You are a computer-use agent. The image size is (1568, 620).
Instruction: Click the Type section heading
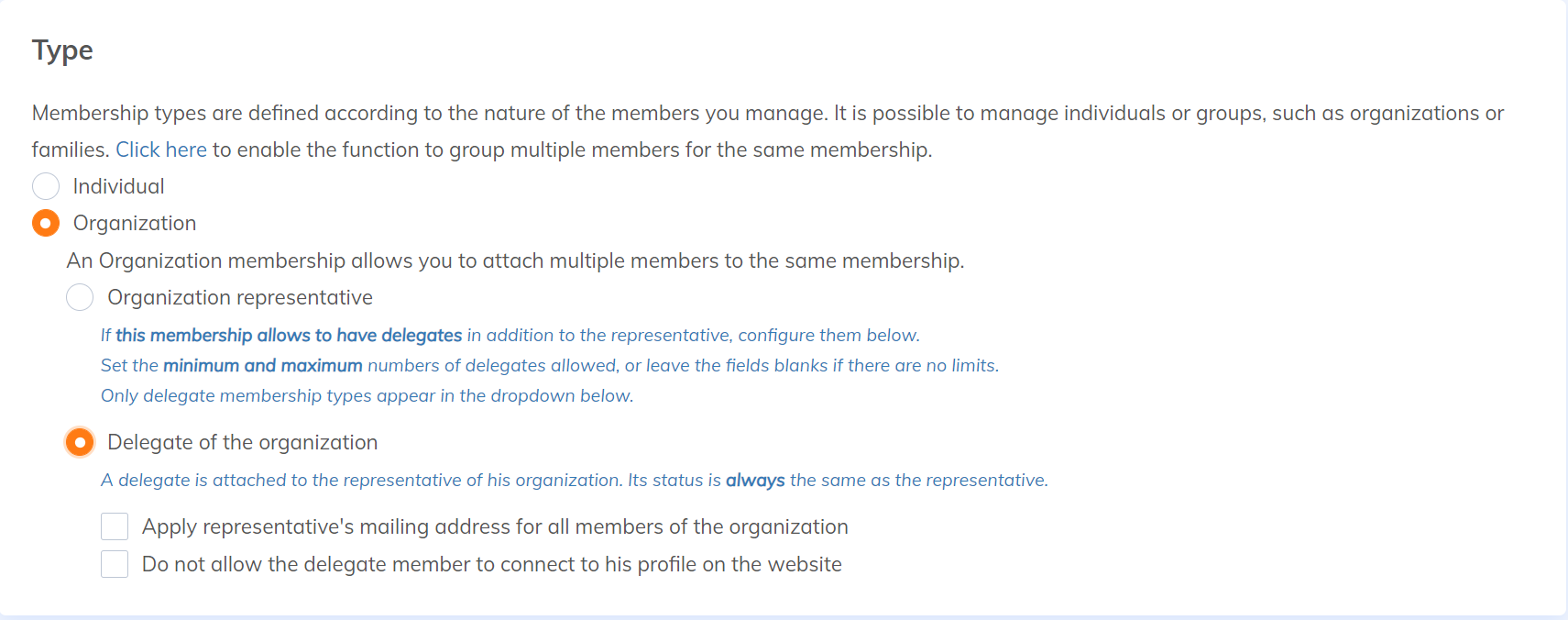coord(62,50)
